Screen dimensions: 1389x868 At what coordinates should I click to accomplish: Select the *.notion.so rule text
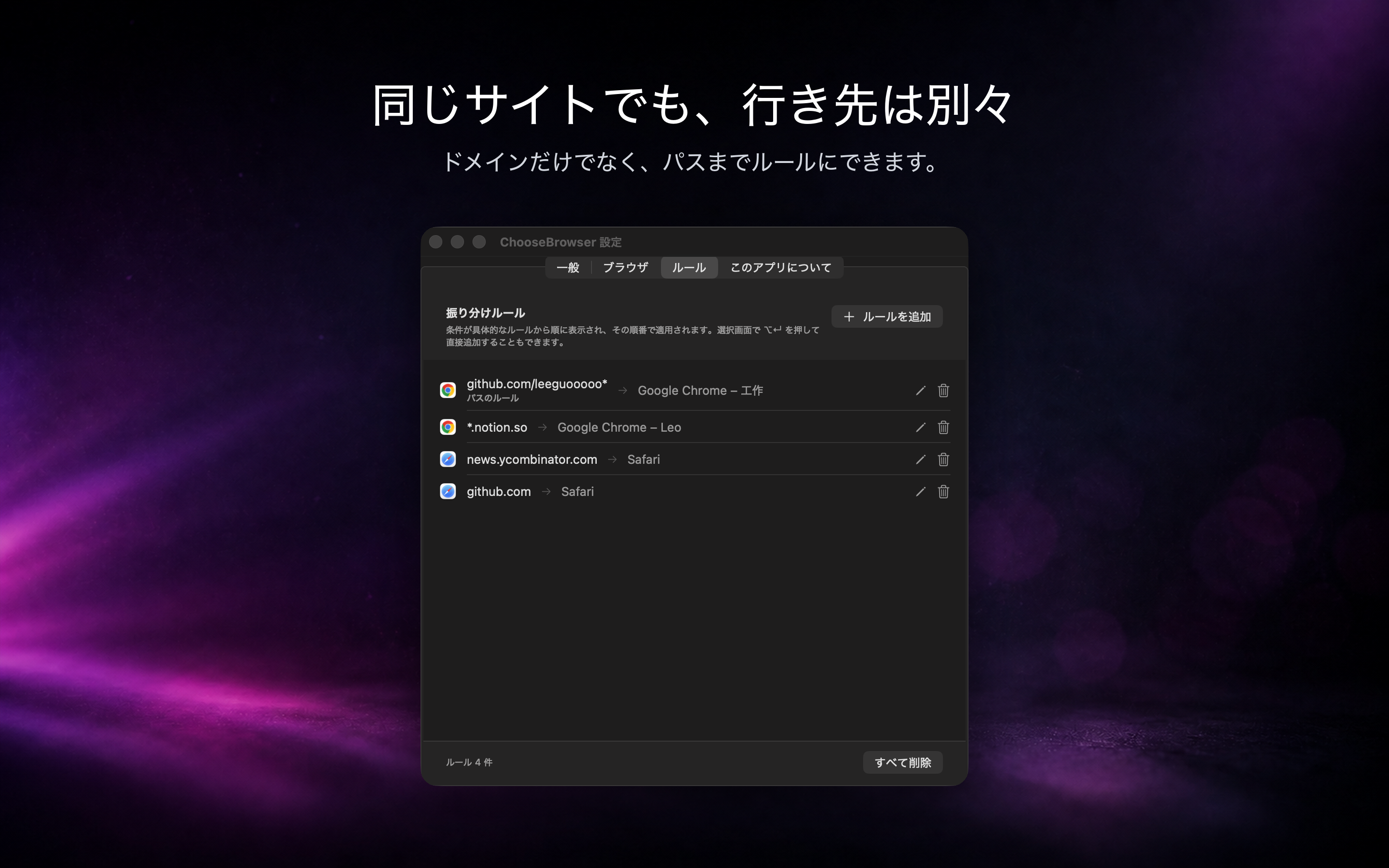(496, 427)
